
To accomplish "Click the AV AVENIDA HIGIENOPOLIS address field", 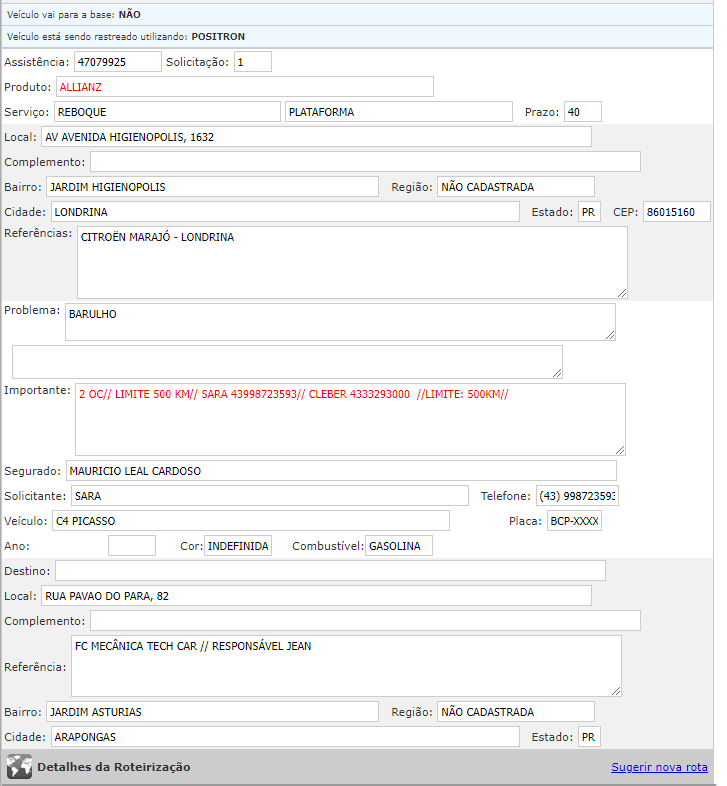I will [x=316, y=137].
